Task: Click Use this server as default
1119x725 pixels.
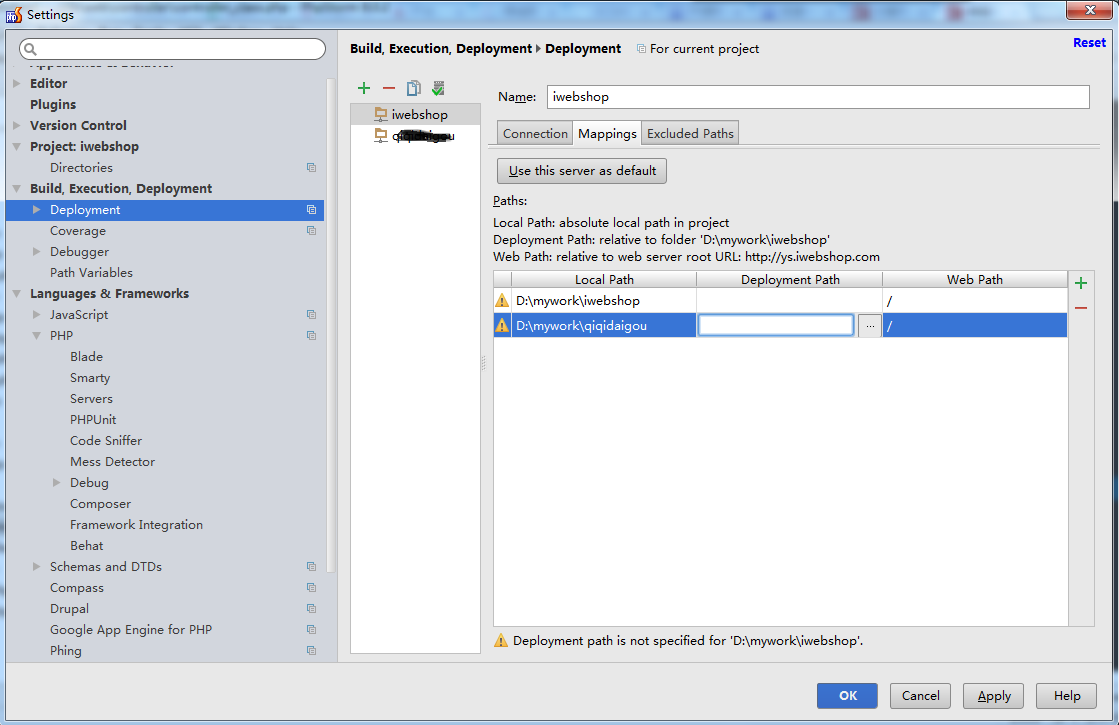Action: [x=581, y=170]
